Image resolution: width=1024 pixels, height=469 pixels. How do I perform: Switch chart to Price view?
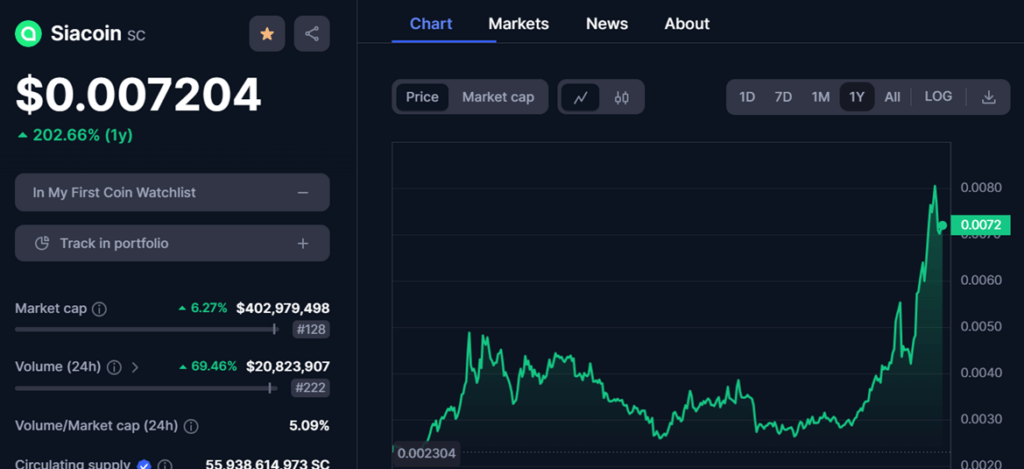point(422,97)
